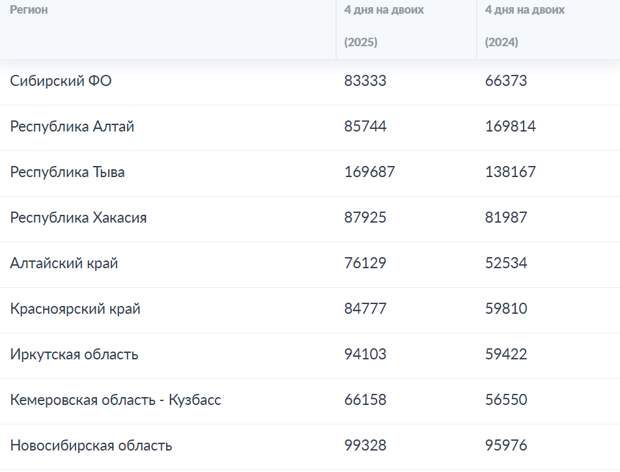The height and width of the screenshot is (472, 620).
Task: Select the Республика Хакасия row label
Action: tap(78, 217)
